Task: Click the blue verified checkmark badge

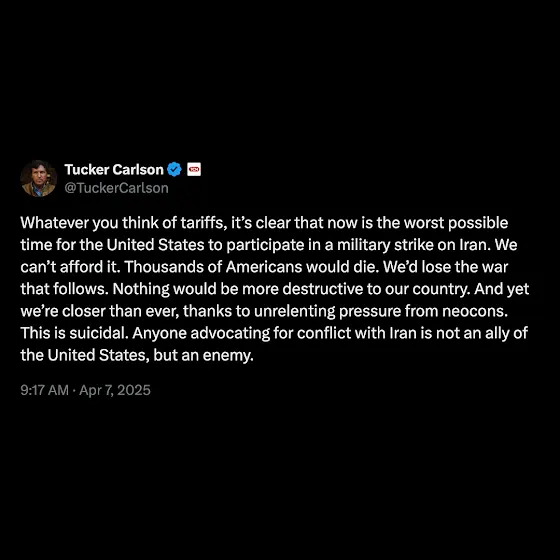Action: pos(174,169)
